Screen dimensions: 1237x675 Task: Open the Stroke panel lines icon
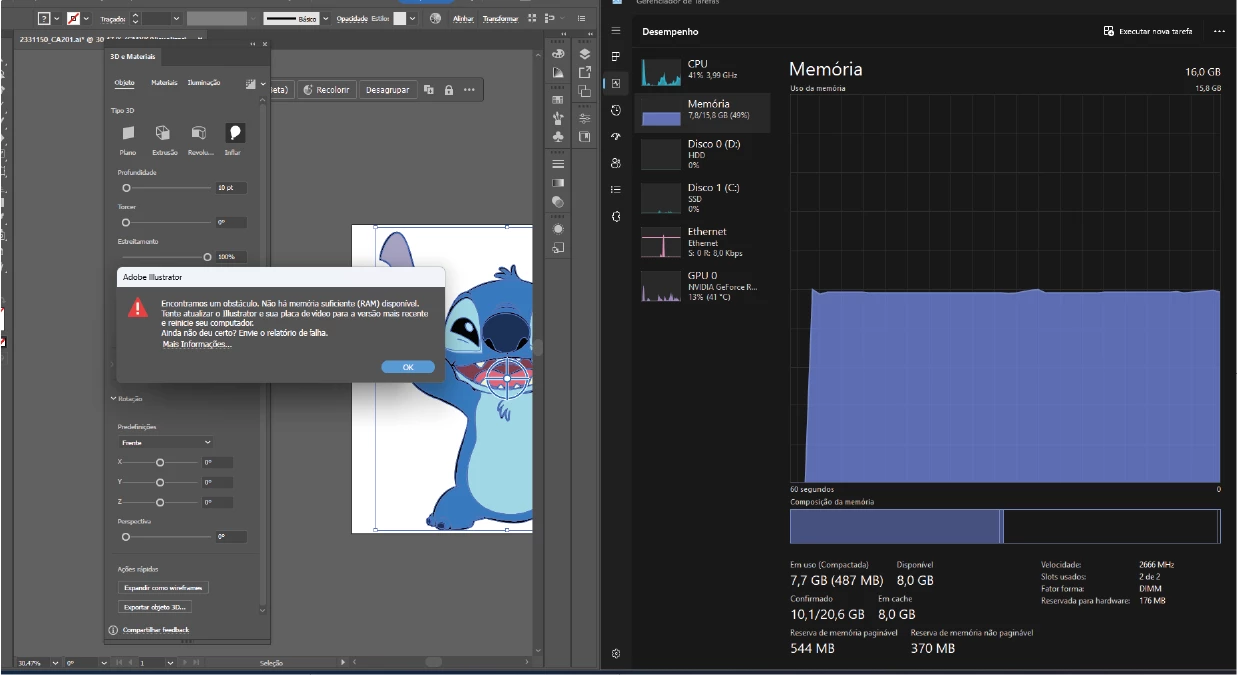pyautogui.click(x=558, y=164)
